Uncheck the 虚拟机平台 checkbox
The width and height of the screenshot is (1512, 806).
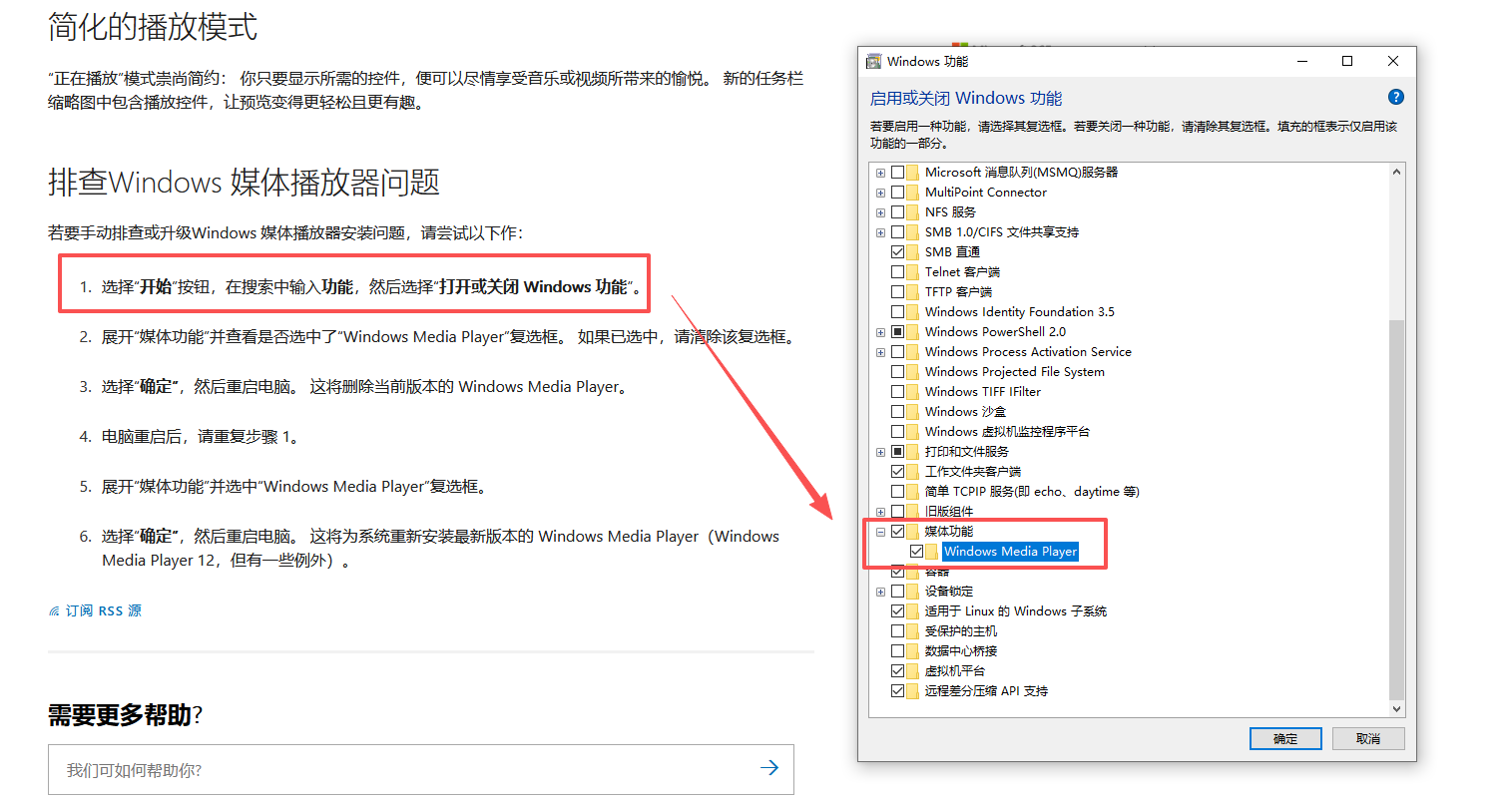pos(897,671)
